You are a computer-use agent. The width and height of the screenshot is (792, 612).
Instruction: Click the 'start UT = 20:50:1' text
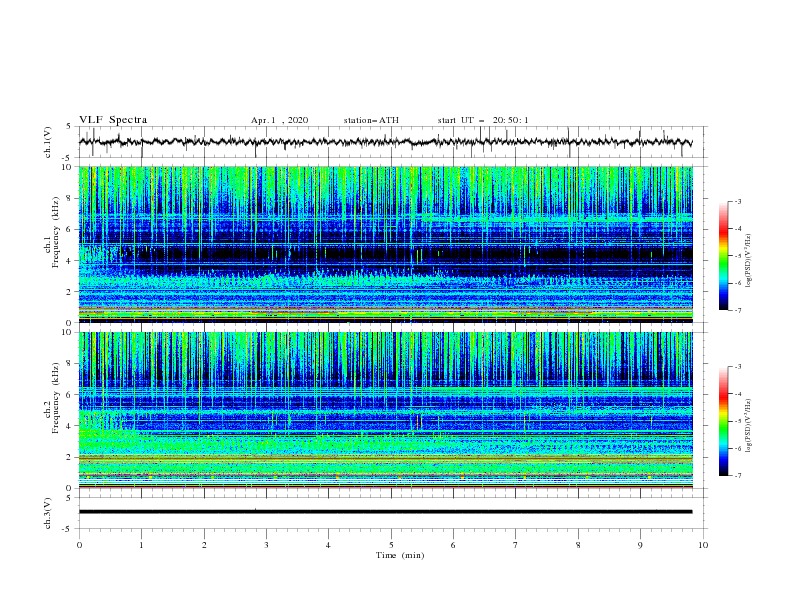483,120
